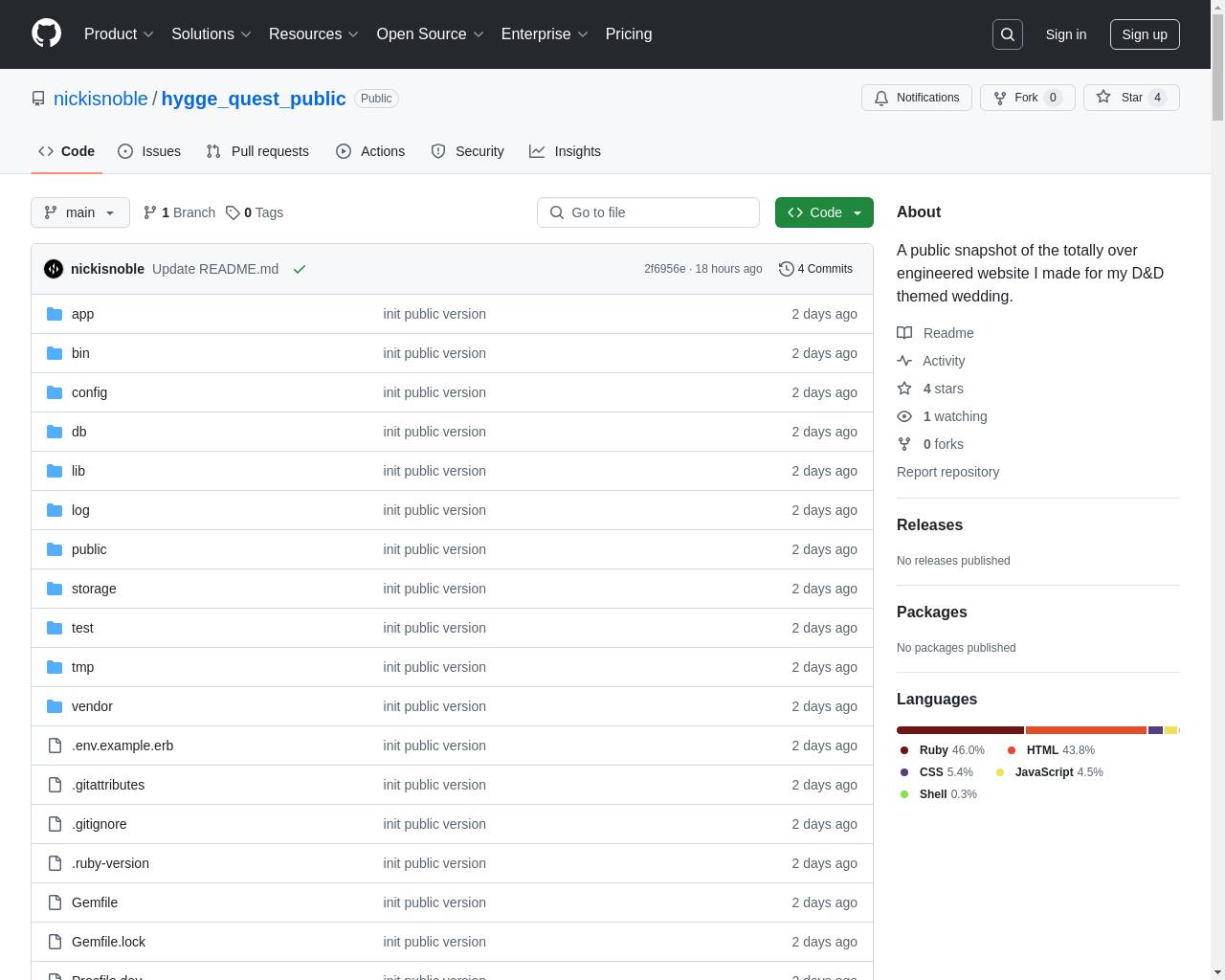Click the CSS segment of the language bar
Image resolution: width=1225 pixels, height=980 pixels.
tap(1155, 730)
